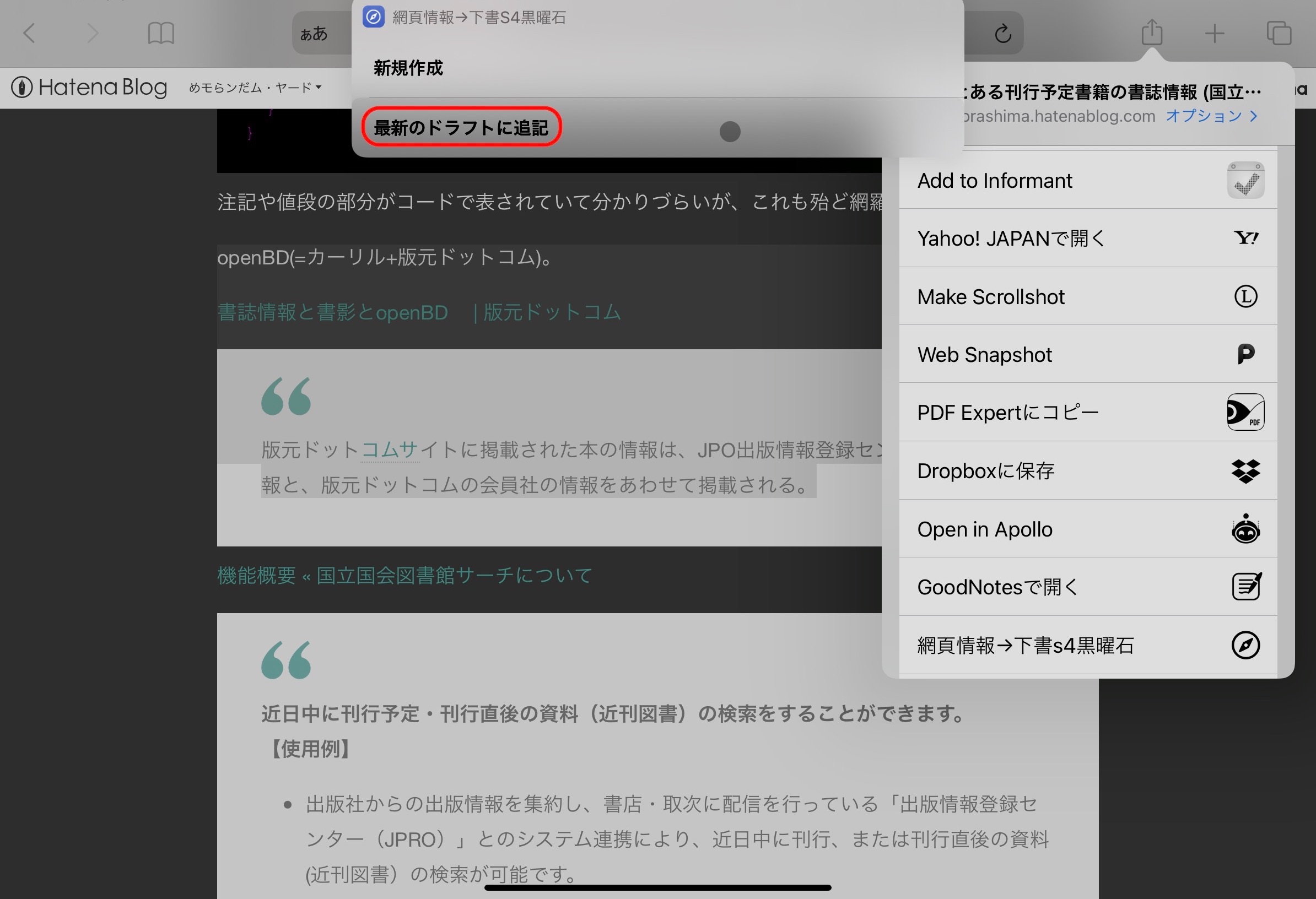Choose 新規作成 in the shortcut menu
Viewport: 1316px width, 899px height.
pyautogui.click(x=657, y=68)
